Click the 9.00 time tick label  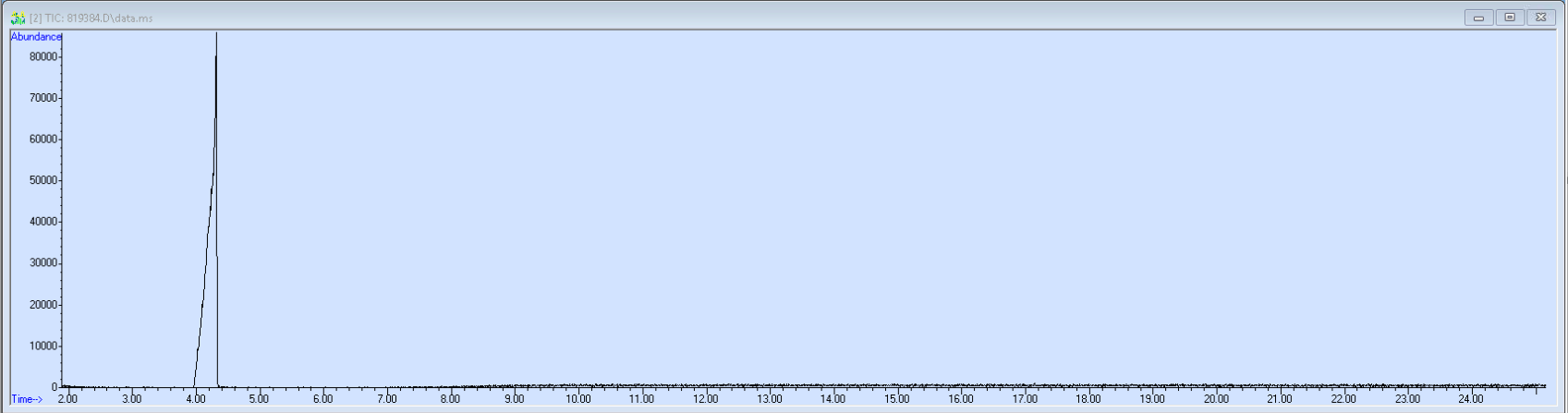(515, 399)
